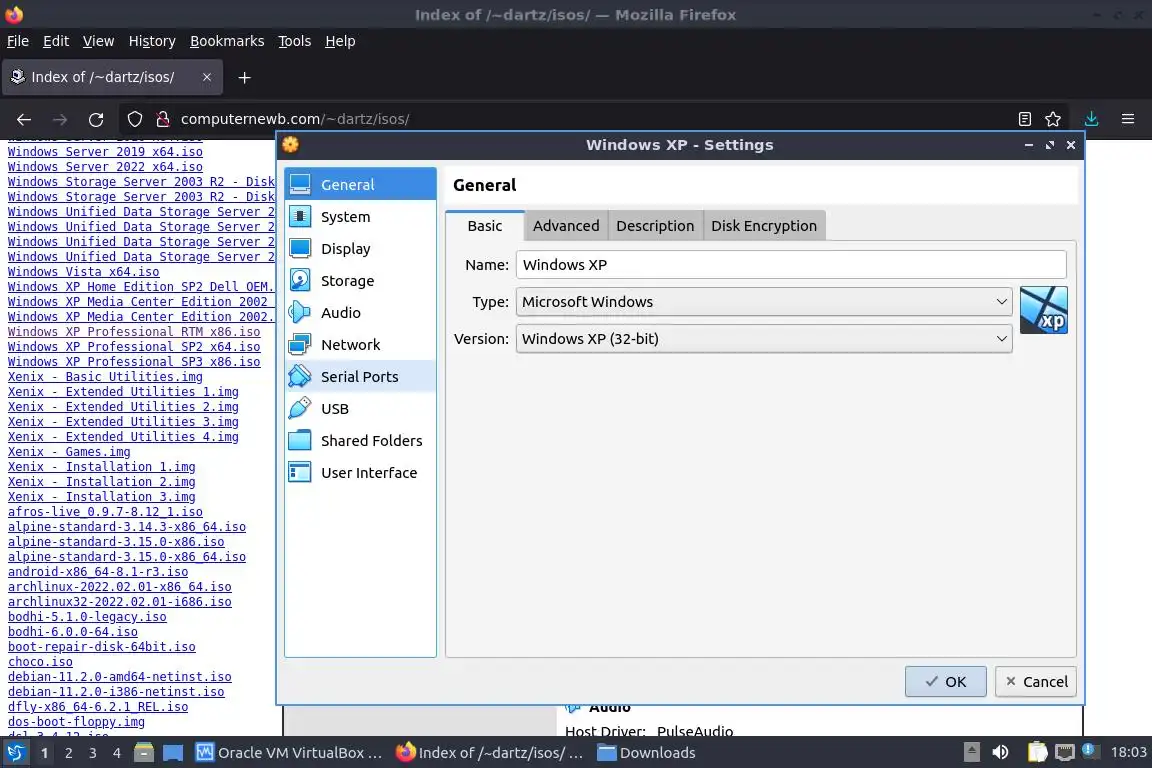
Task: Open alpine-standard-3.15.0-x86.iso link
Action: [116, 542]
